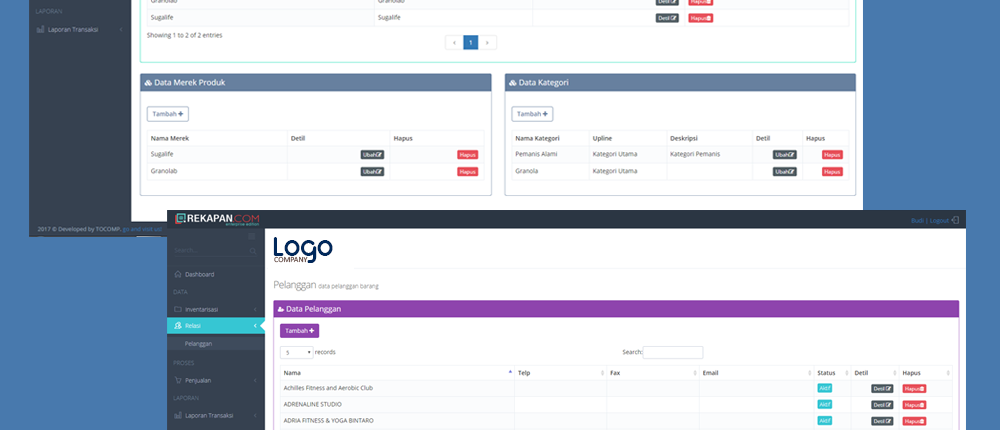1000x430 pixels.
Task: Toggle Aktif status for ADRIA FITNESS
Action: [825, 420]
